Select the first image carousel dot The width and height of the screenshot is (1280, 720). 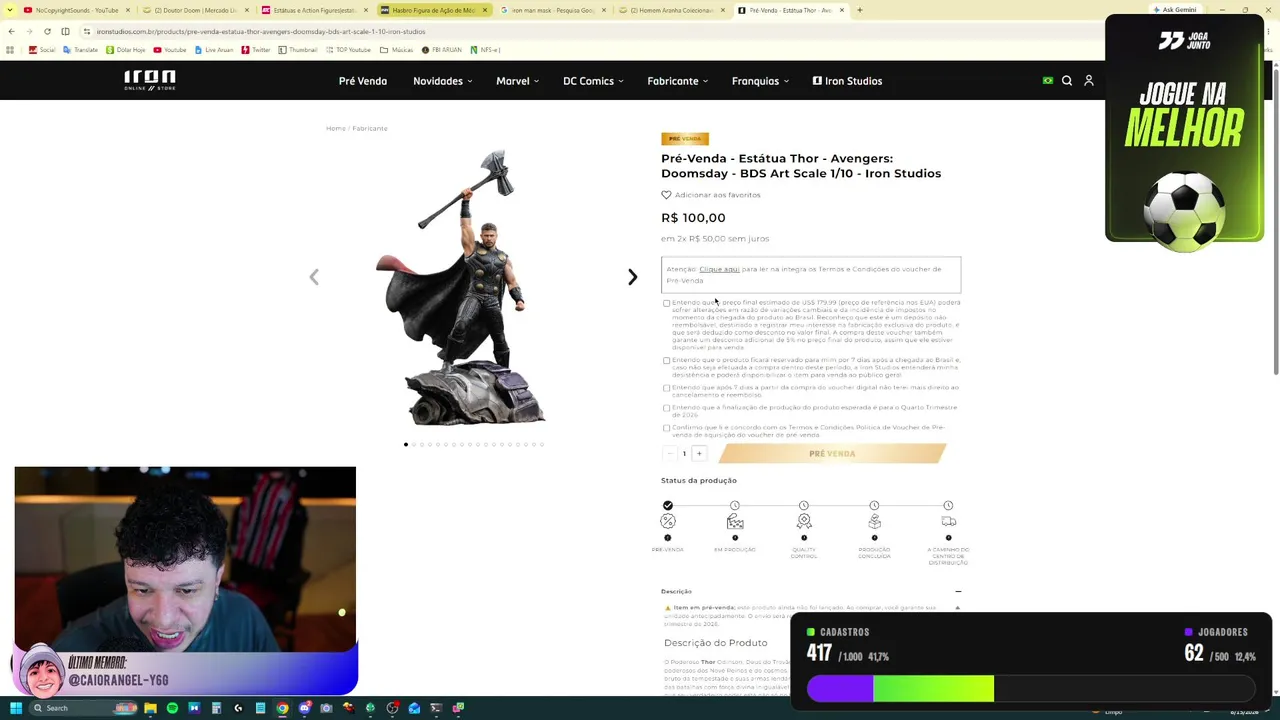click(x=406, y=444)
